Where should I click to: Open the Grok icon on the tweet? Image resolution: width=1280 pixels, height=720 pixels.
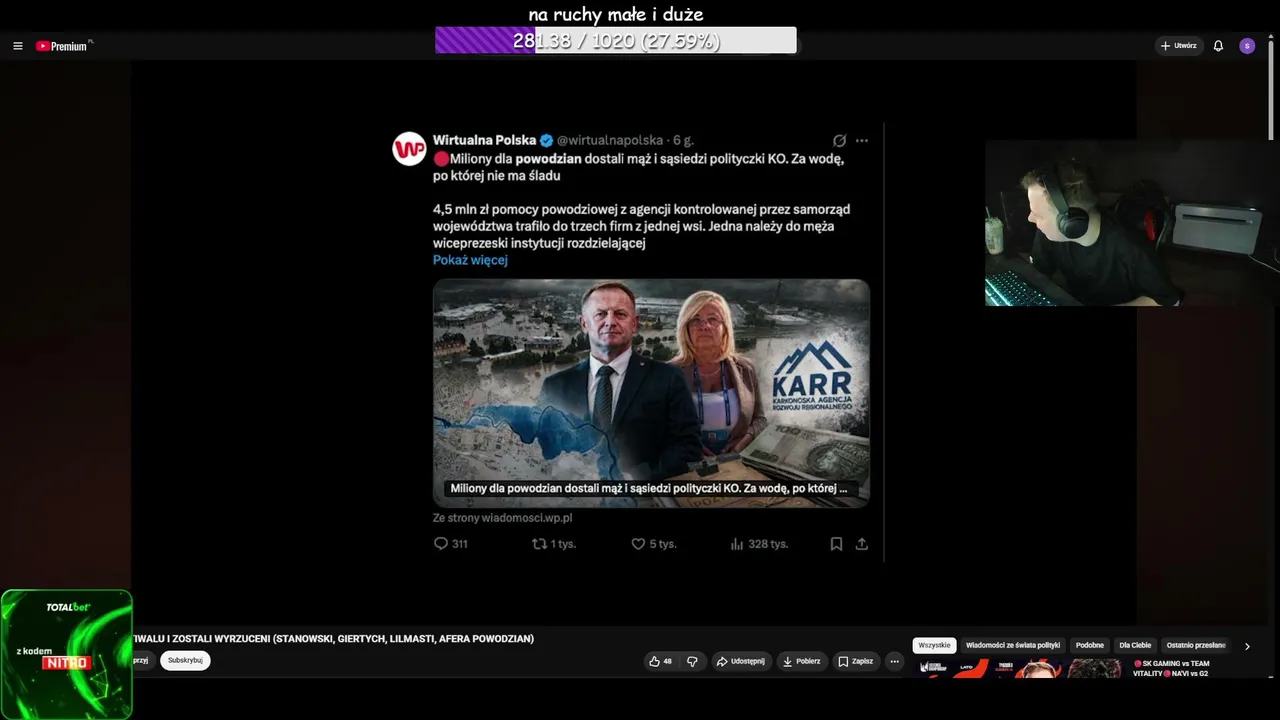point(840,141)
